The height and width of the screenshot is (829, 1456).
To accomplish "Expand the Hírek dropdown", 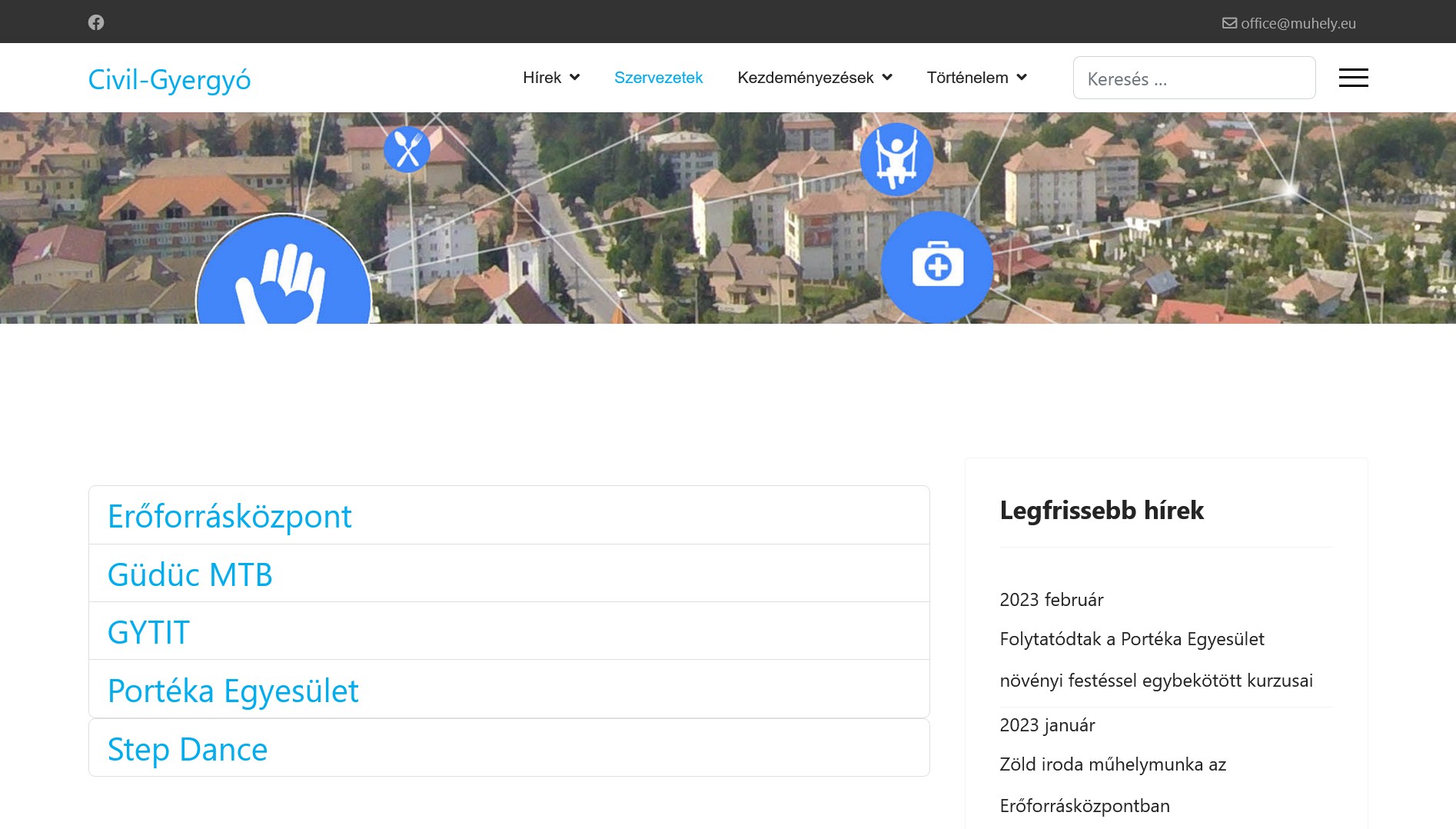I will point(551,77).
